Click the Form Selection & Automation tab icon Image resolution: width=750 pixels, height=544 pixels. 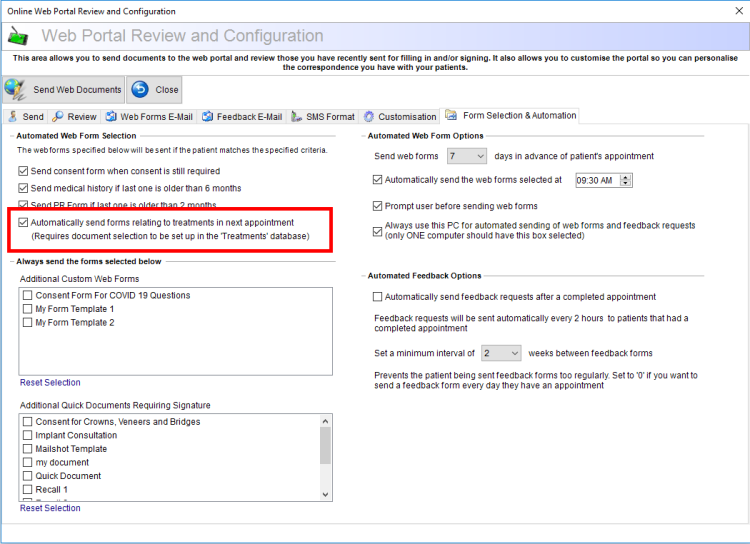[451, 115]
